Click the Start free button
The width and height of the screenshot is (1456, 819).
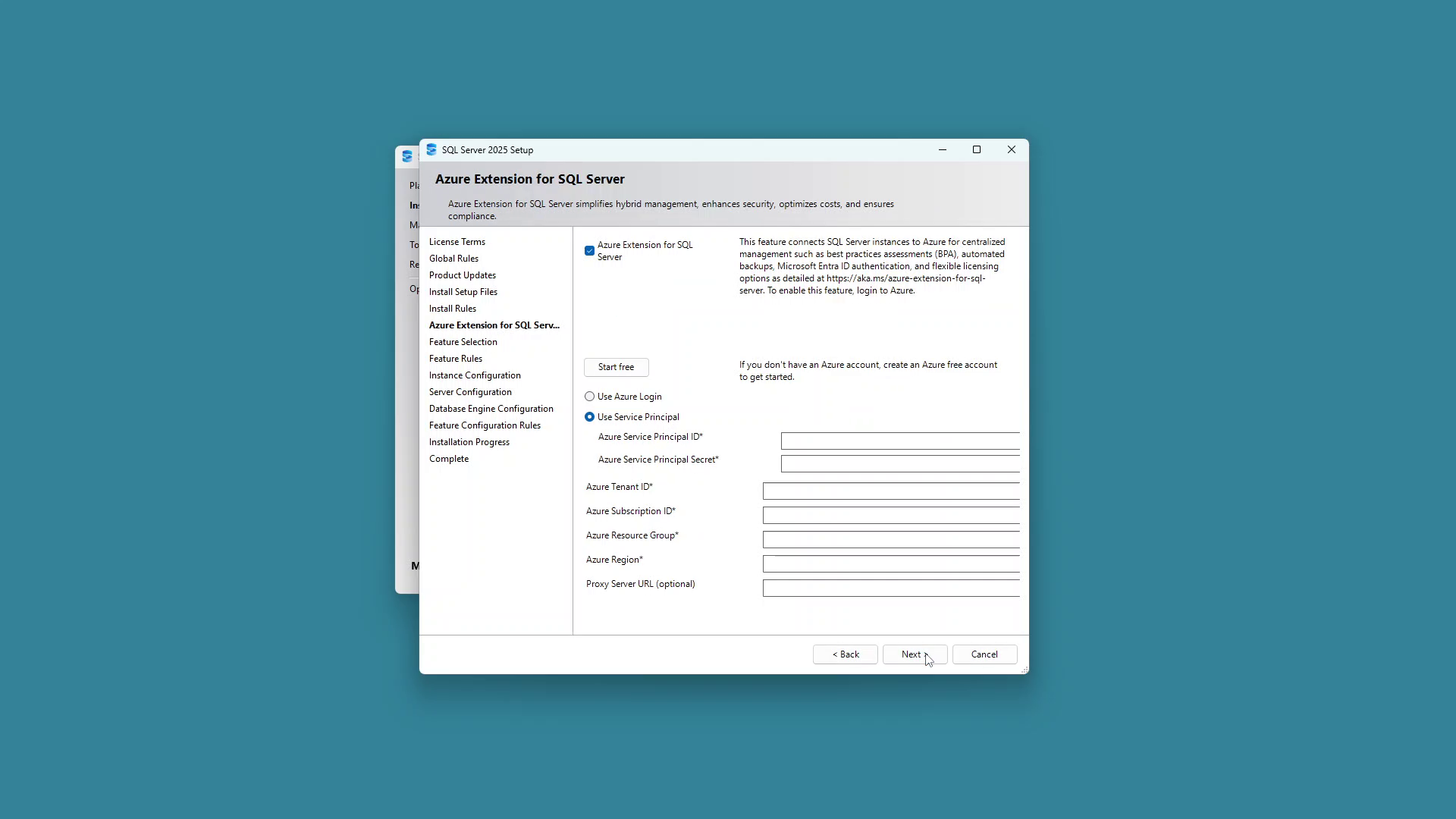click(616, 367)
